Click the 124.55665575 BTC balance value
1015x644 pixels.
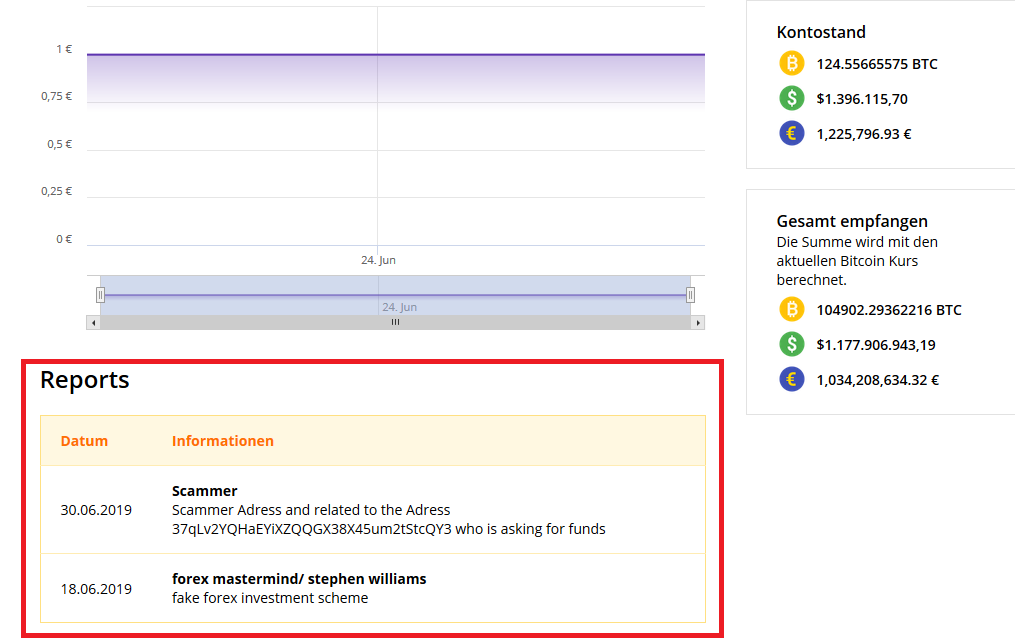tap(876, 64)
